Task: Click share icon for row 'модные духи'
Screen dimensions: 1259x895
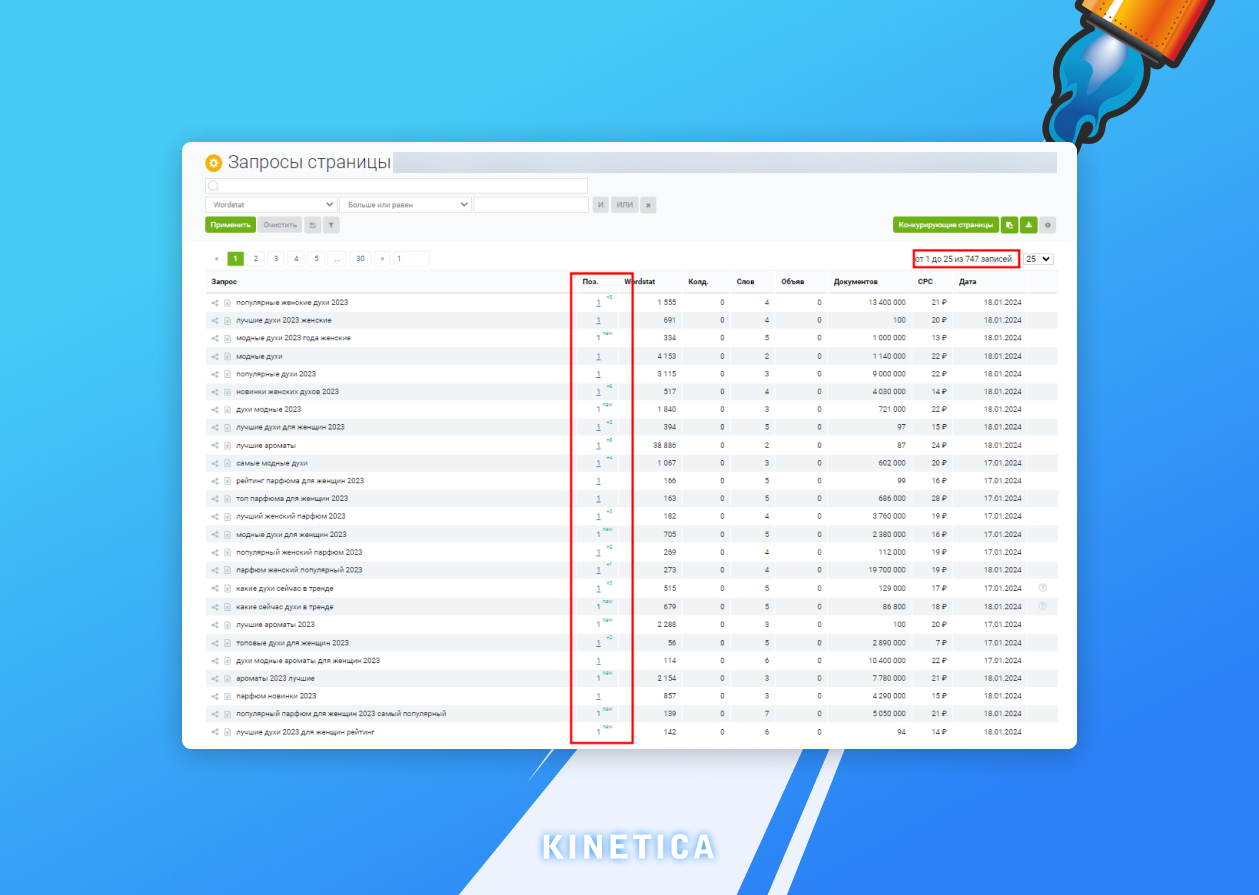Action: (215, 356)
